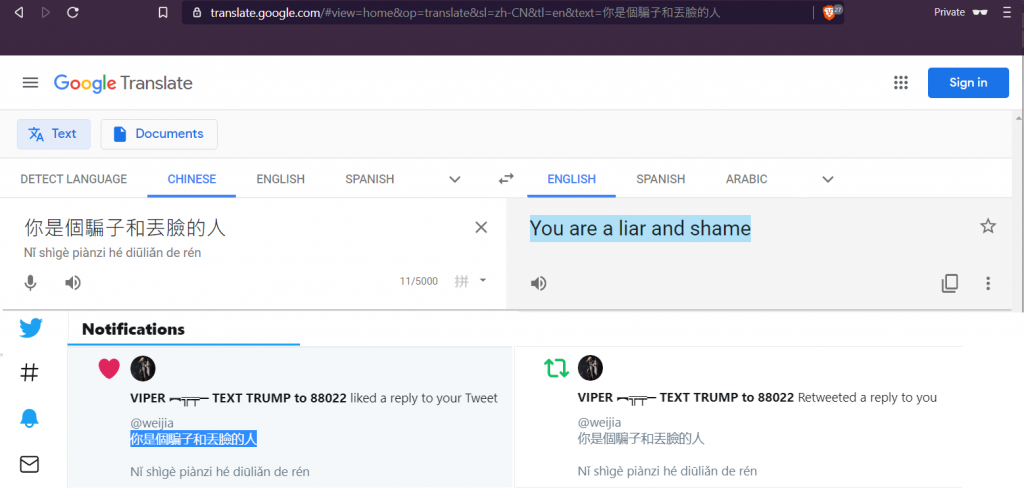Image resolution: width=1024 pixels, height=493 pixels.
Task: Copy the translation to clipboard
Action: (x=950, y=283)
